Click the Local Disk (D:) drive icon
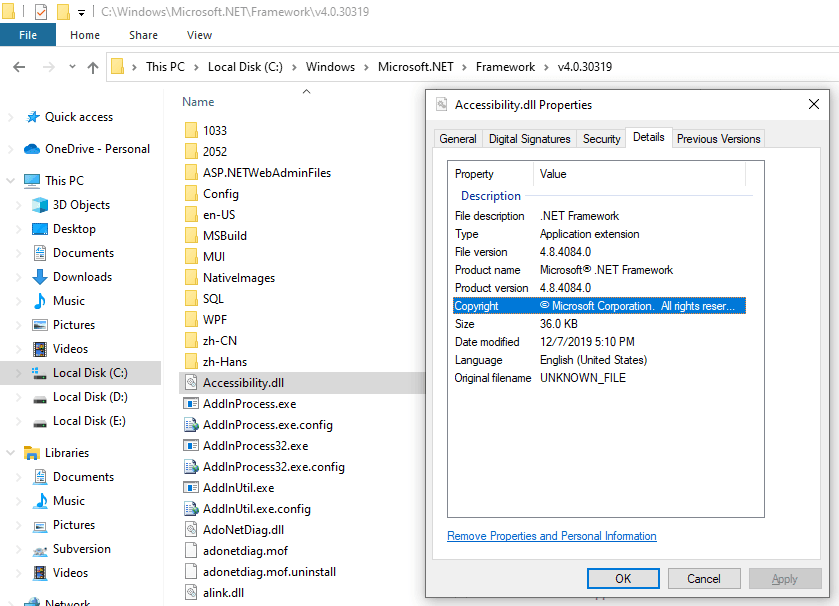The width and height of the screenshot is (839, 606). (40, 399)
